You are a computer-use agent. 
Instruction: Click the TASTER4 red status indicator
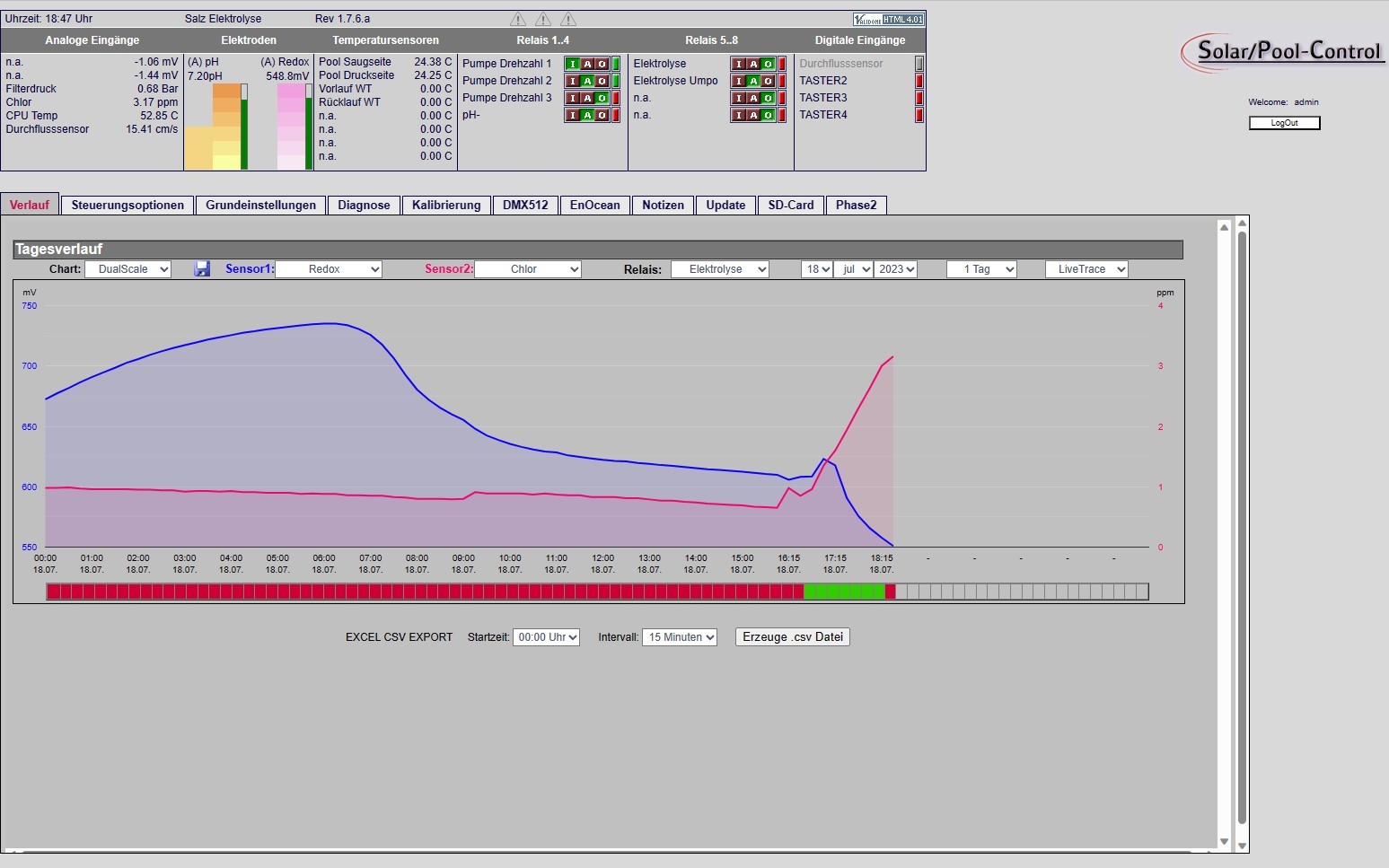919,115
